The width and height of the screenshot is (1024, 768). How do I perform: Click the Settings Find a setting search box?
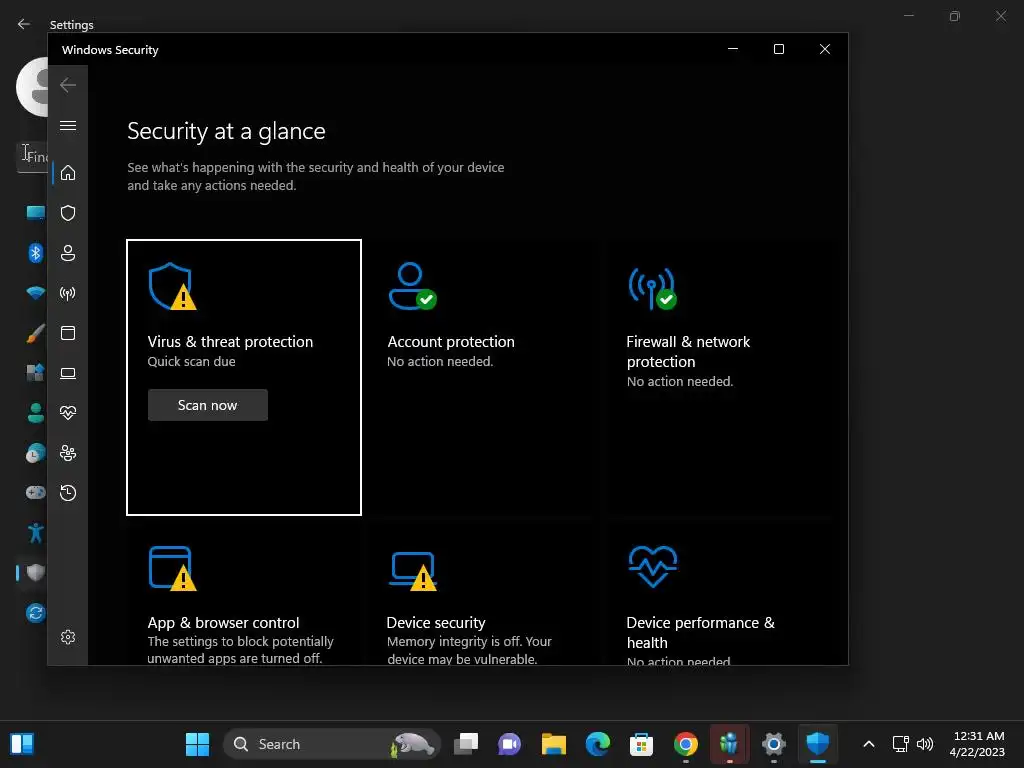33,157
